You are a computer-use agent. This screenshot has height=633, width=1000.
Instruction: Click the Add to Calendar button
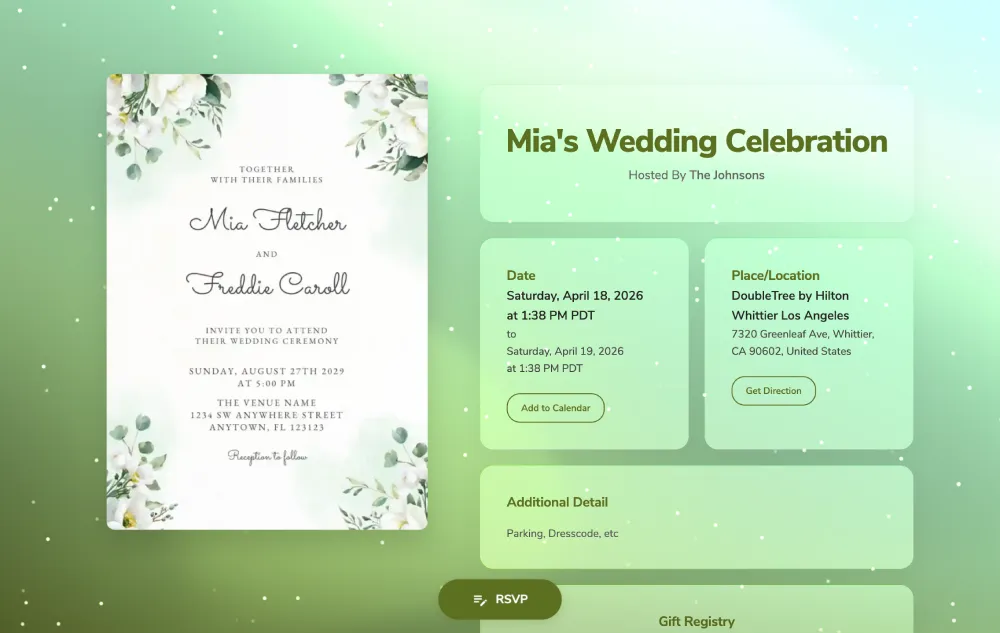tap(555, 408)
